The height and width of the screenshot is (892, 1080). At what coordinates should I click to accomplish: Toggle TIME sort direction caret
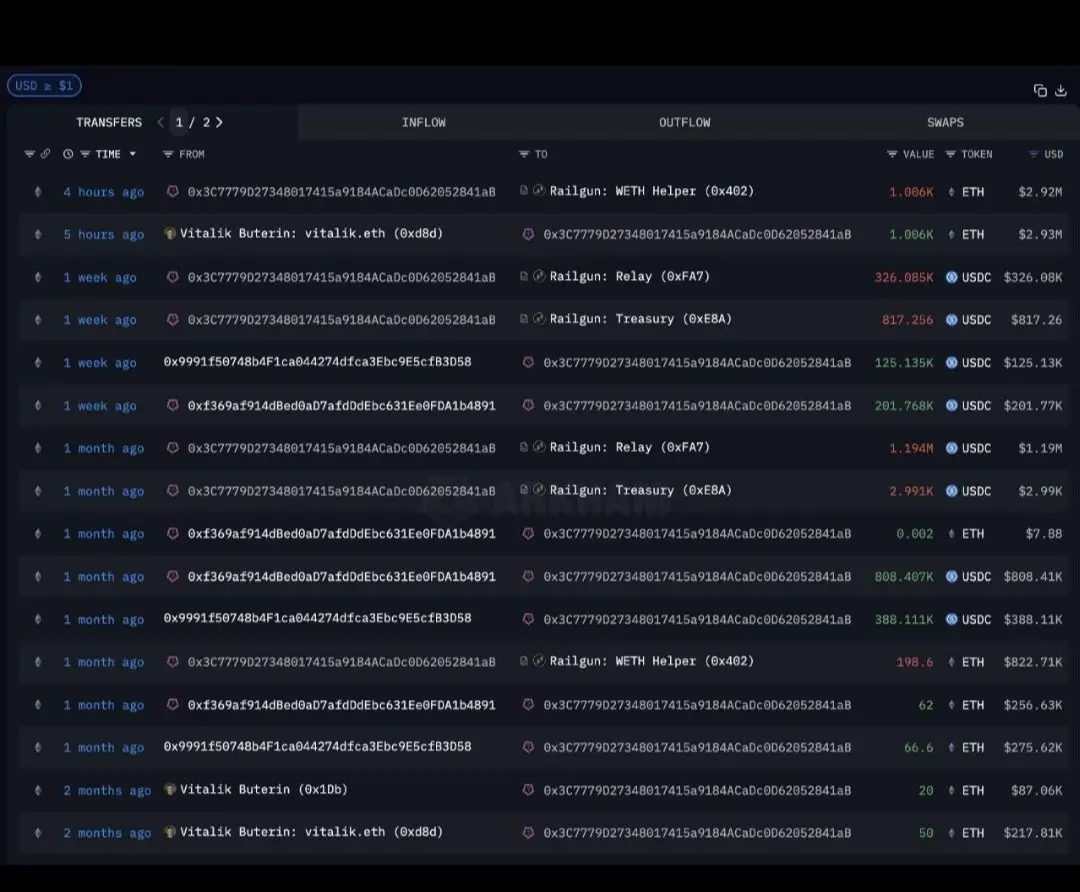tap(133, 154)
